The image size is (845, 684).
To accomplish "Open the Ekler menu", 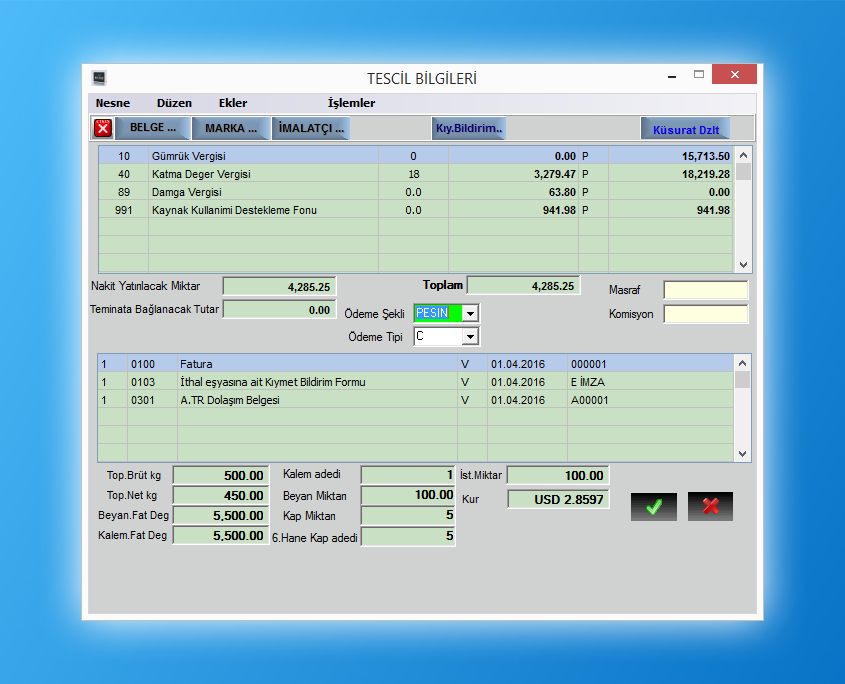I will tap(233, 103).
